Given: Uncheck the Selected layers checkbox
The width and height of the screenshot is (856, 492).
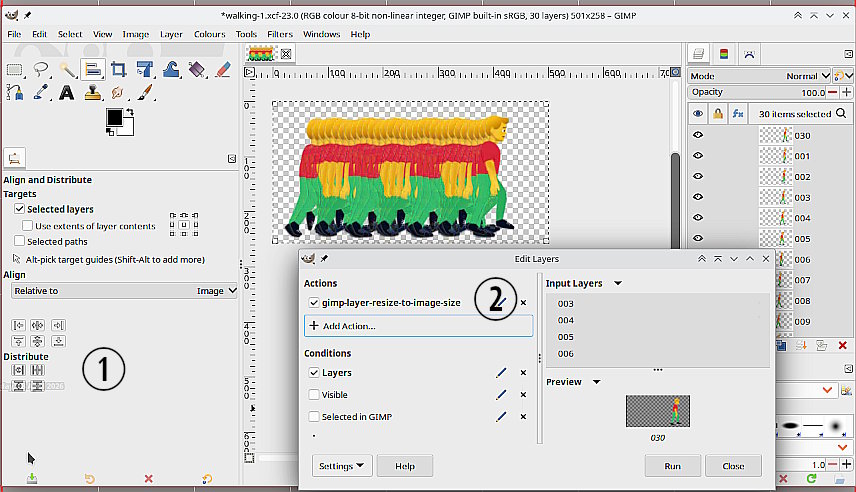Looking at the screenshot, I should 19,209.
